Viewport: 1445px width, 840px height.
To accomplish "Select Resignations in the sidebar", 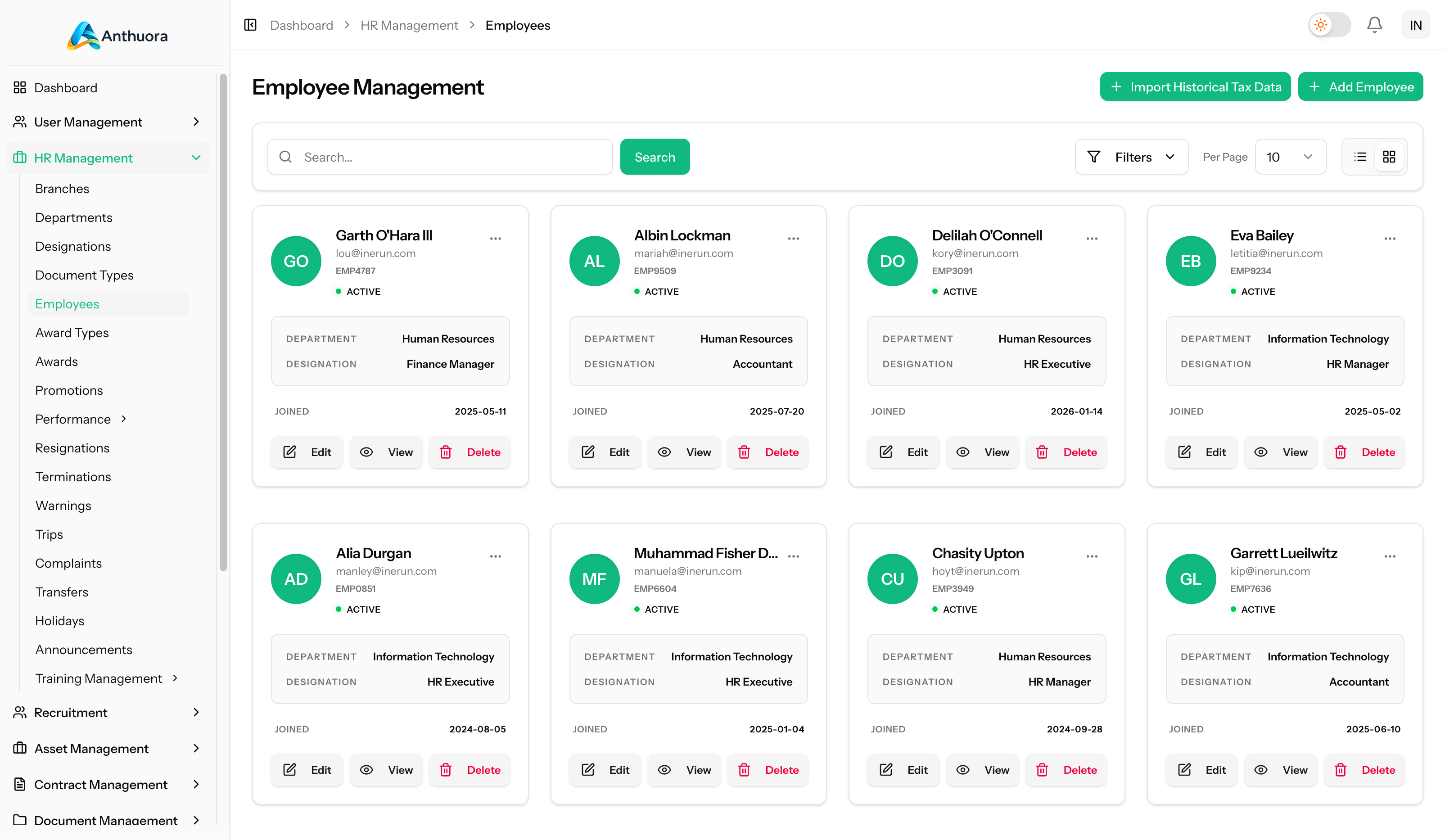I will tap(72, 448).
